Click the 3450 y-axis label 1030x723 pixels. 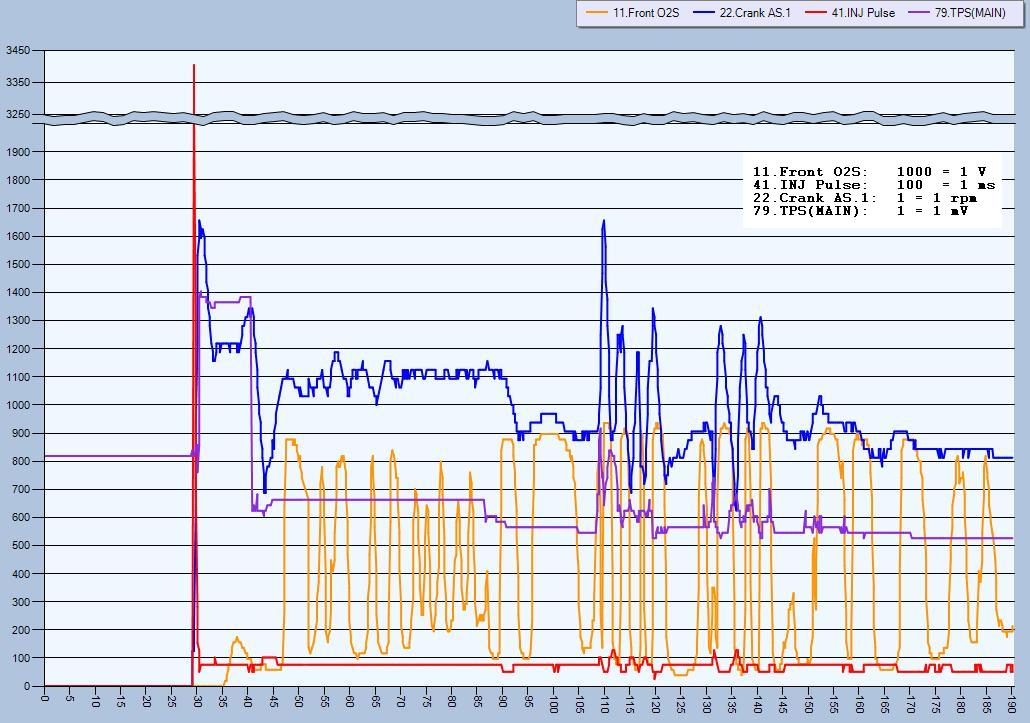click(17, 51)
